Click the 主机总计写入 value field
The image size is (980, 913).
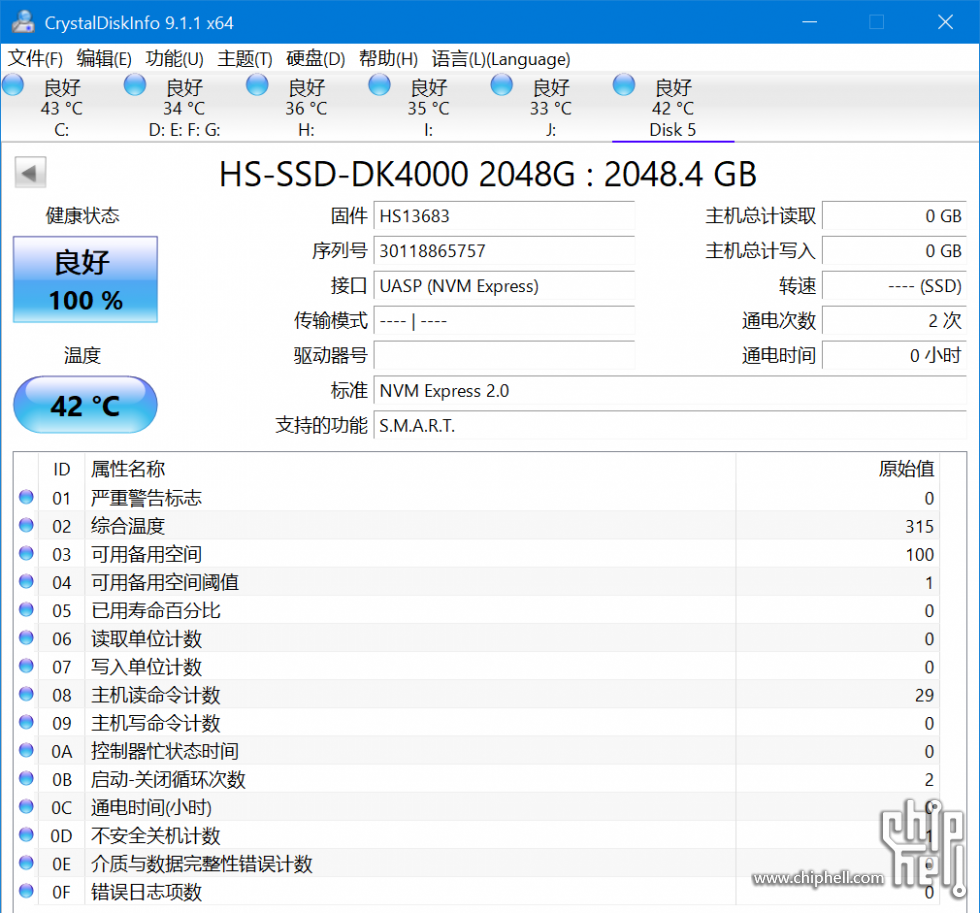tap(894, 251)
